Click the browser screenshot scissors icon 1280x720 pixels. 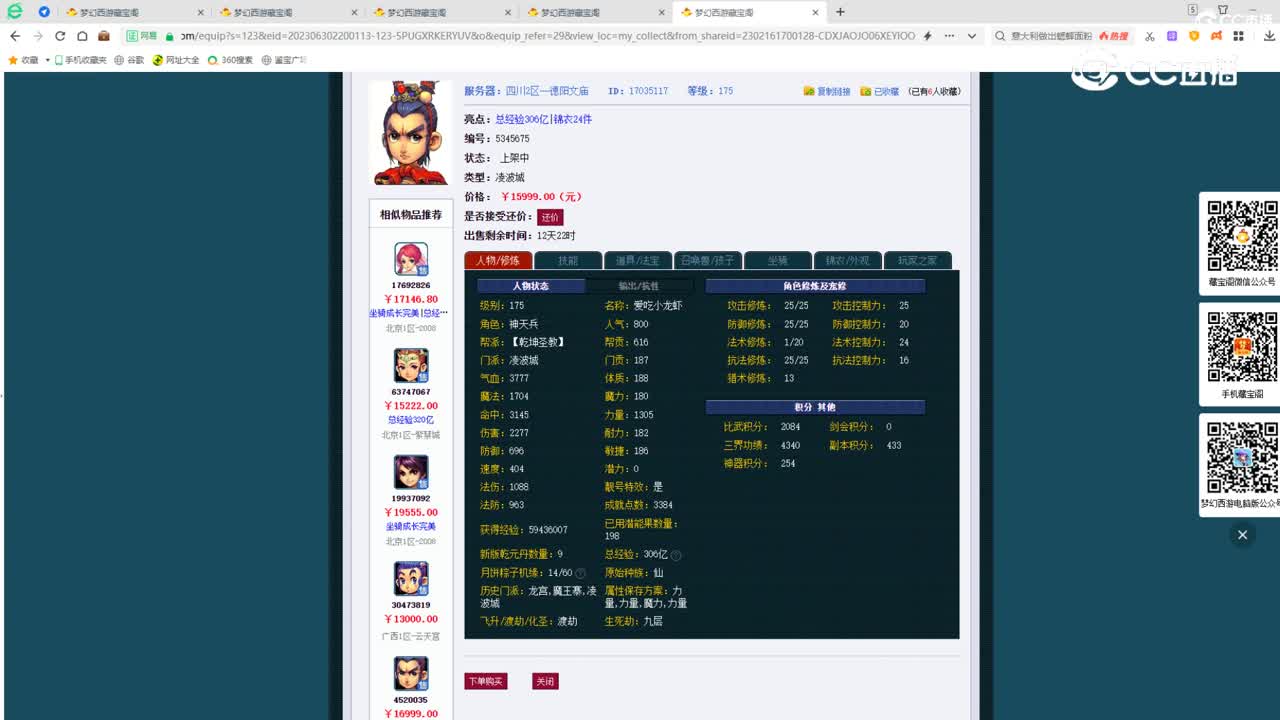point(1149,35)
